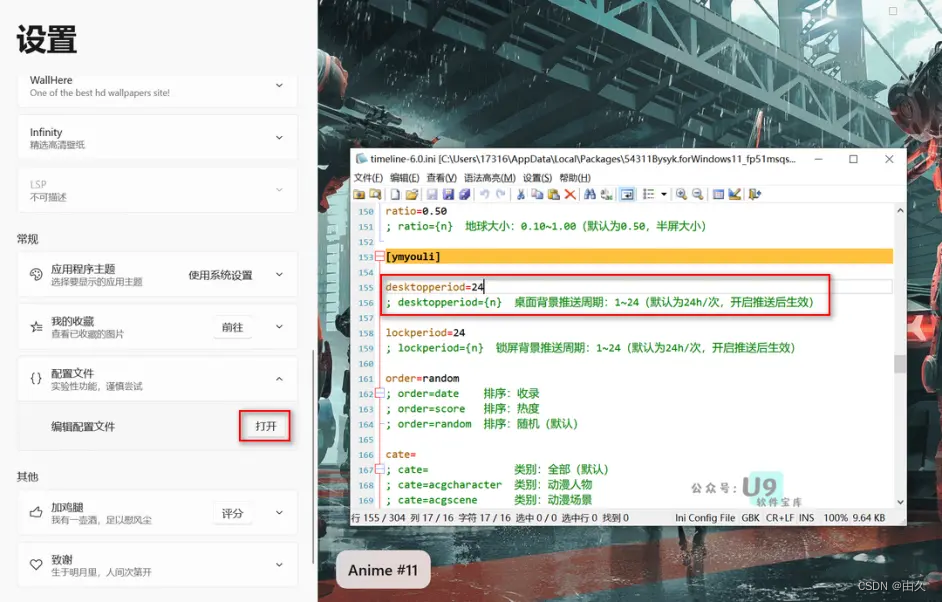Click the GBK encoding status entry
942x602 pixels.
coord(750,518)
